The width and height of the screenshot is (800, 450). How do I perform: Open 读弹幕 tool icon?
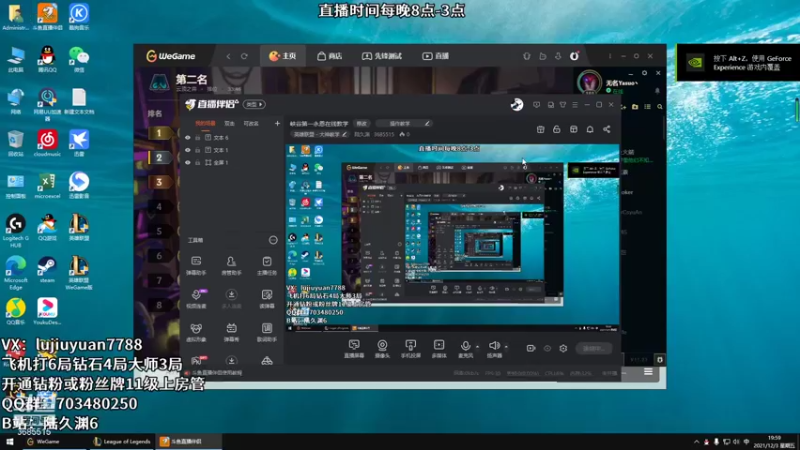pyautogui.click(x=266, y=299)
